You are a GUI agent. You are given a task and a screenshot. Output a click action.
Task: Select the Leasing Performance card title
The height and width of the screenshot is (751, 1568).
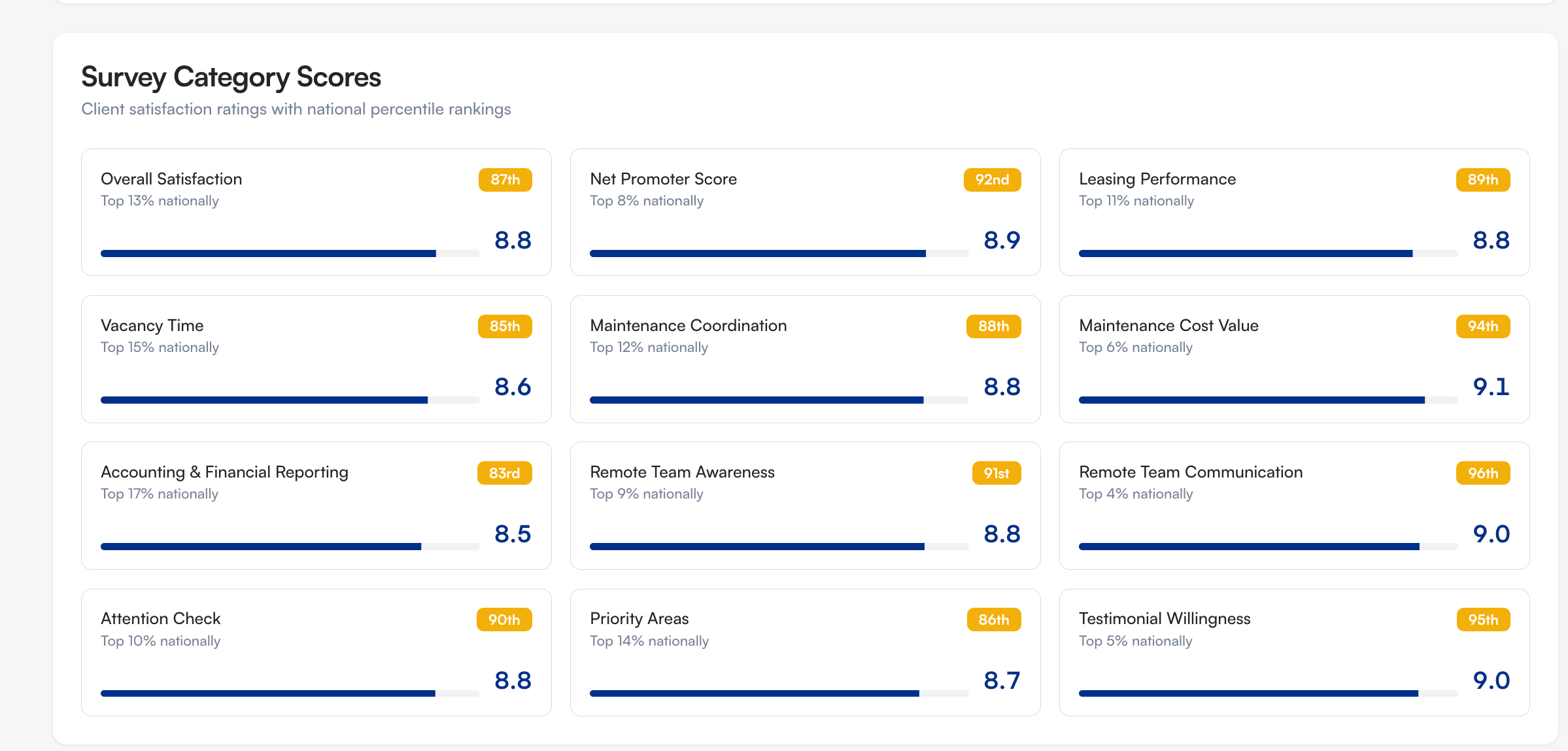(x=1157, y=179)
